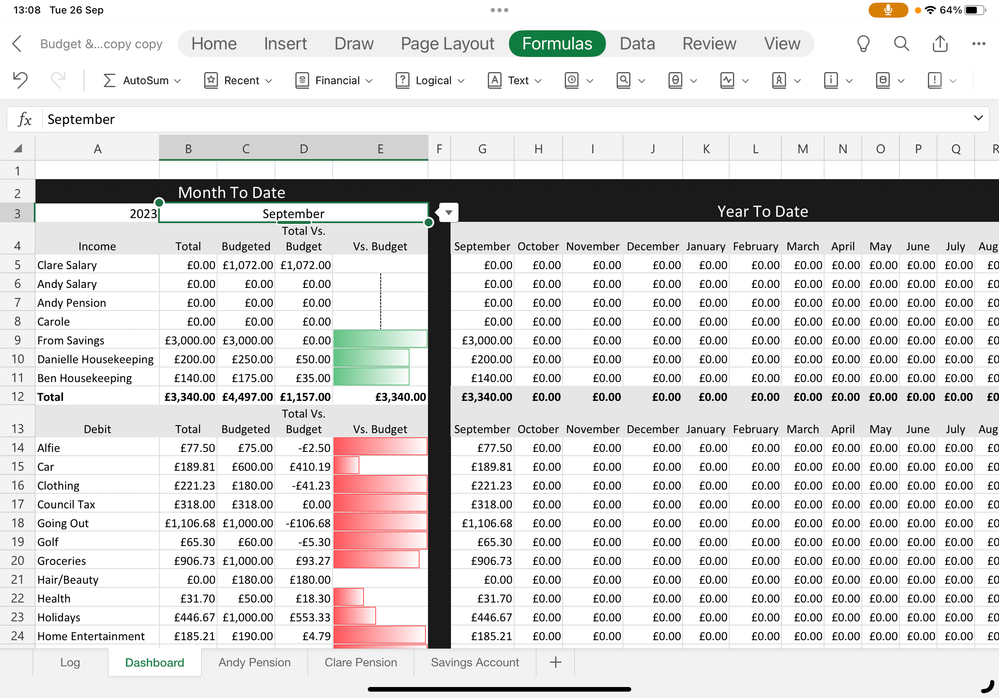Select column A header
The width and height of the screenshot is (999, 698).
coord(97,148)
